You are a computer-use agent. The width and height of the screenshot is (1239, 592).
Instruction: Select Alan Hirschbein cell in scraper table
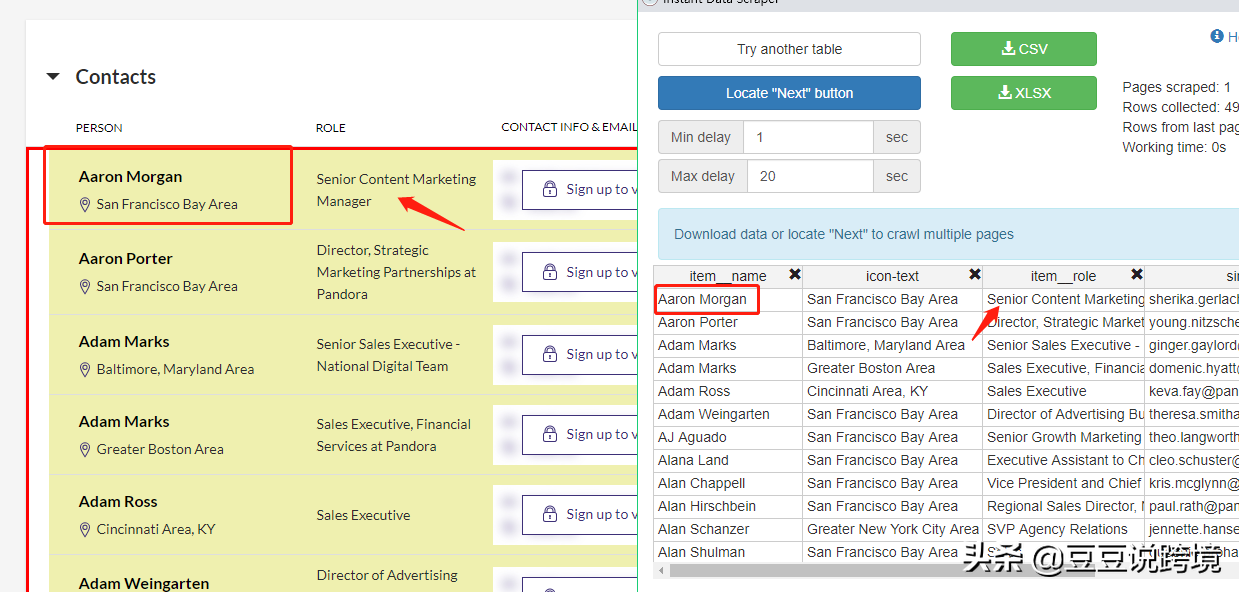click(x=728, y=506)
